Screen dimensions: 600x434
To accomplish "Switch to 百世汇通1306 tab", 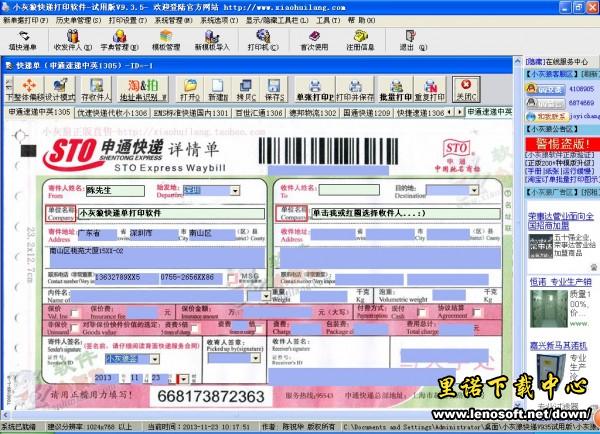I will click(259, 113).
